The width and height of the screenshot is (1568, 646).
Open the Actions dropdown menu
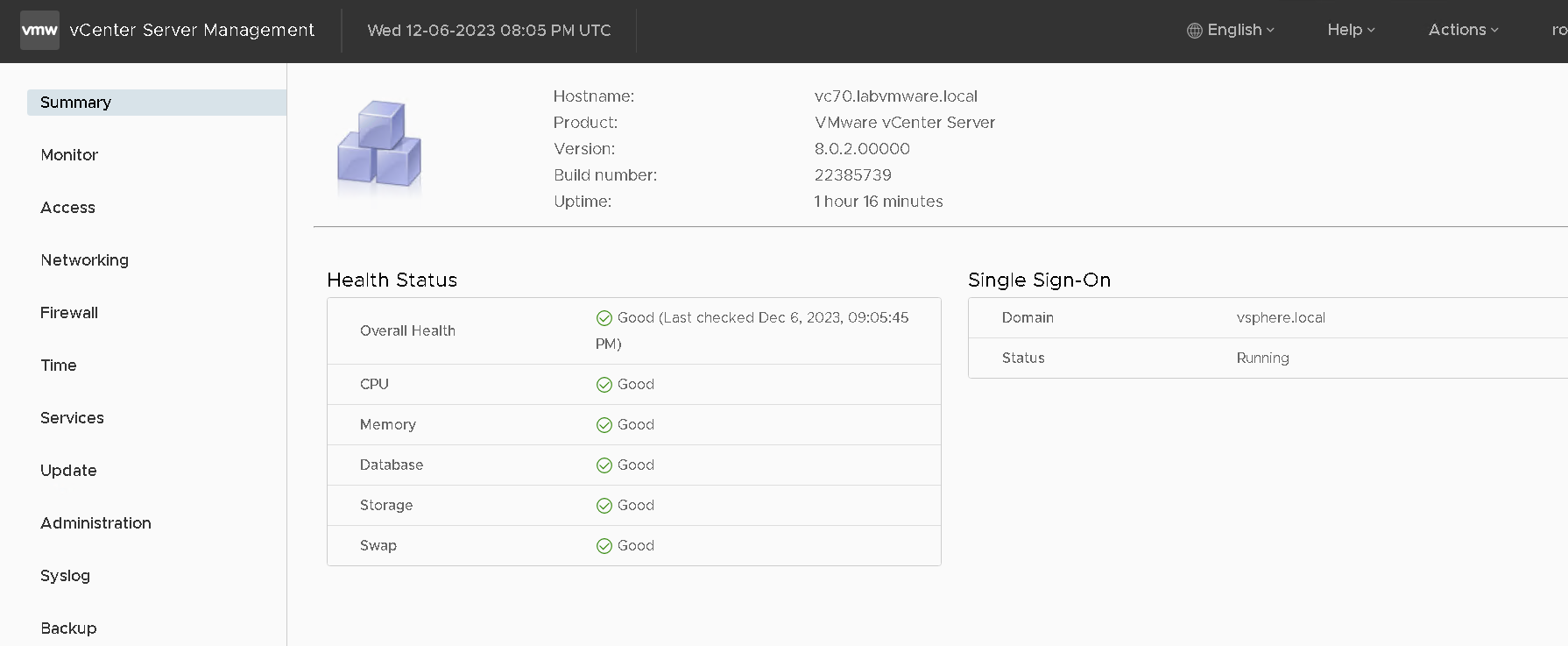point(1463,30)
